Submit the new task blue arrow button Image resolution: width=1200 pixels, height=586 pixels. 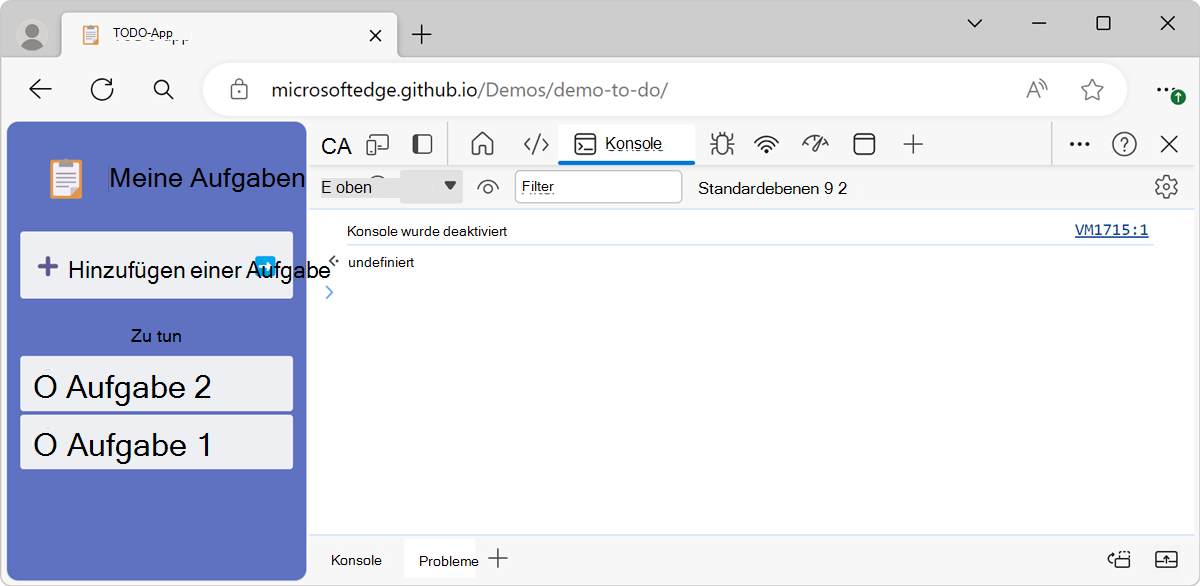pyautogui.click(x=265, y=265)
